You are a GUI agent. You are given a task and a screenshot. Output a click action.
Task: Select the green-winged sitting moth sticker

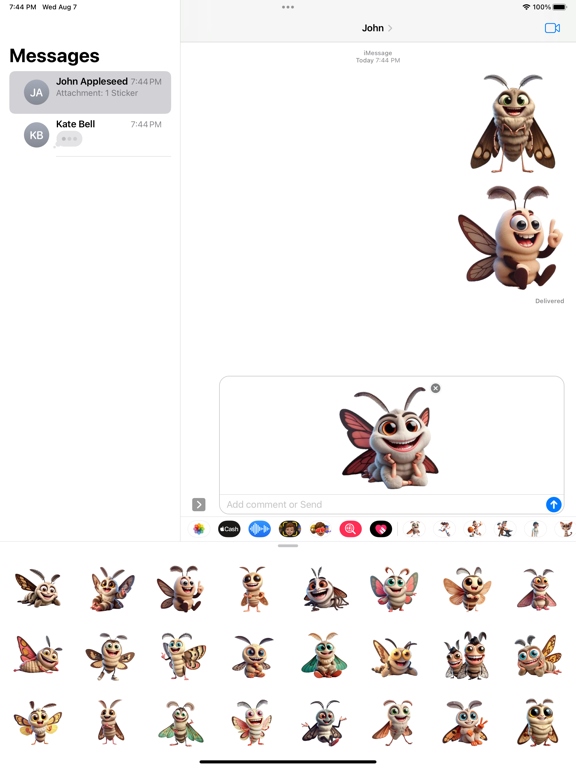[x=324, y=655]
